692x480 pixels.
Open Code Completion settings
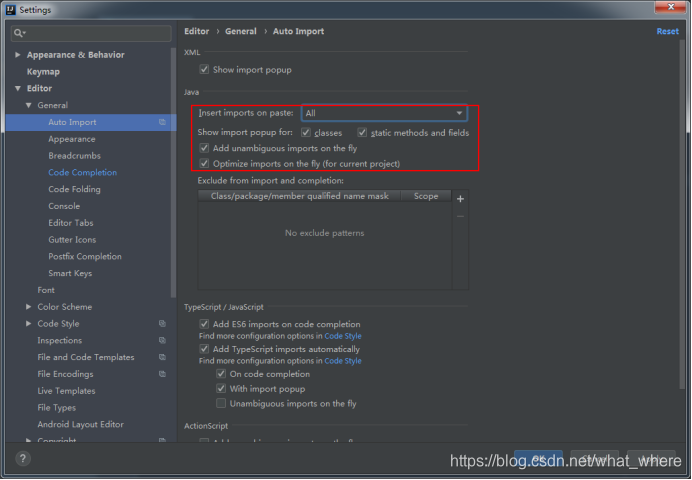pyautogui.click(x=83, y=172)
